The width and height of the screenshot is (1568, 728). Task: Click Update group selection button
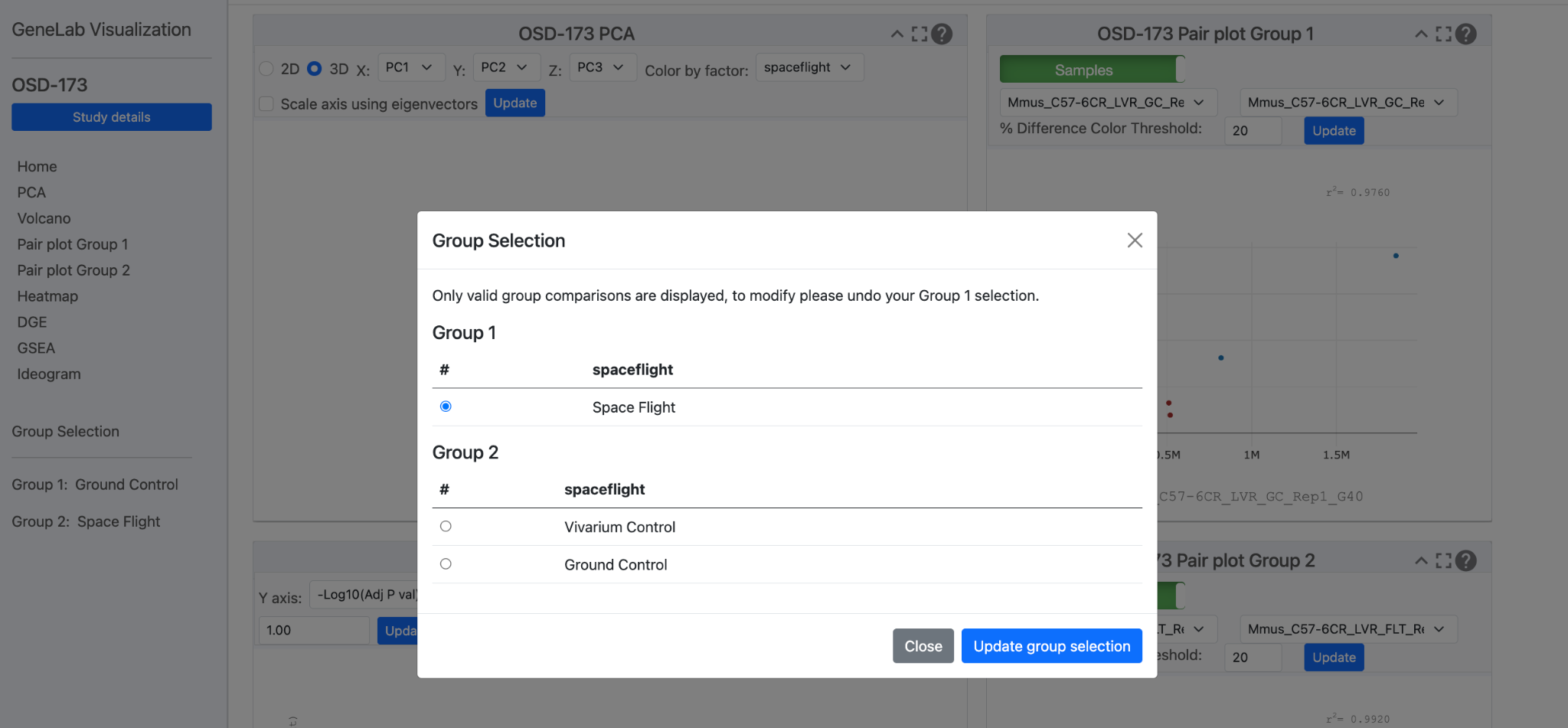1052,646
